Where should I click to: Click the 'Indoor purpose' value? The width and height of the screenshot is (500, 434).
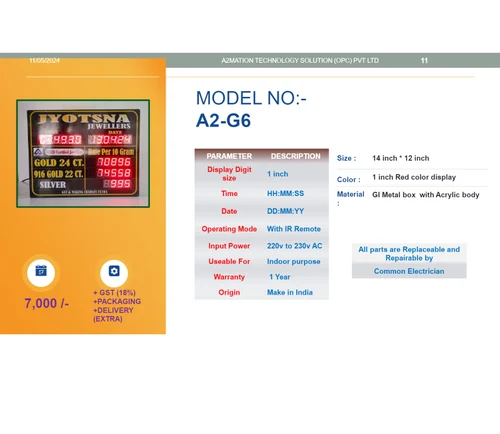(x=293, y=261)
